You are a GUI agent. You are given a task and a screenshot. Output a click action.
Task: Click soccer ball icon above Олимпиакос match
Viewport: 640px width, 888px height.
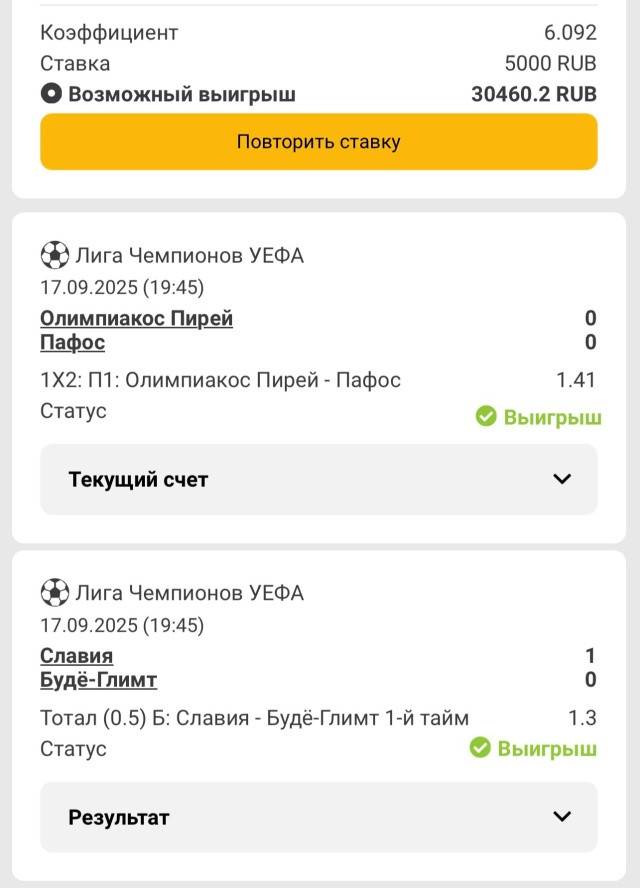55,255
